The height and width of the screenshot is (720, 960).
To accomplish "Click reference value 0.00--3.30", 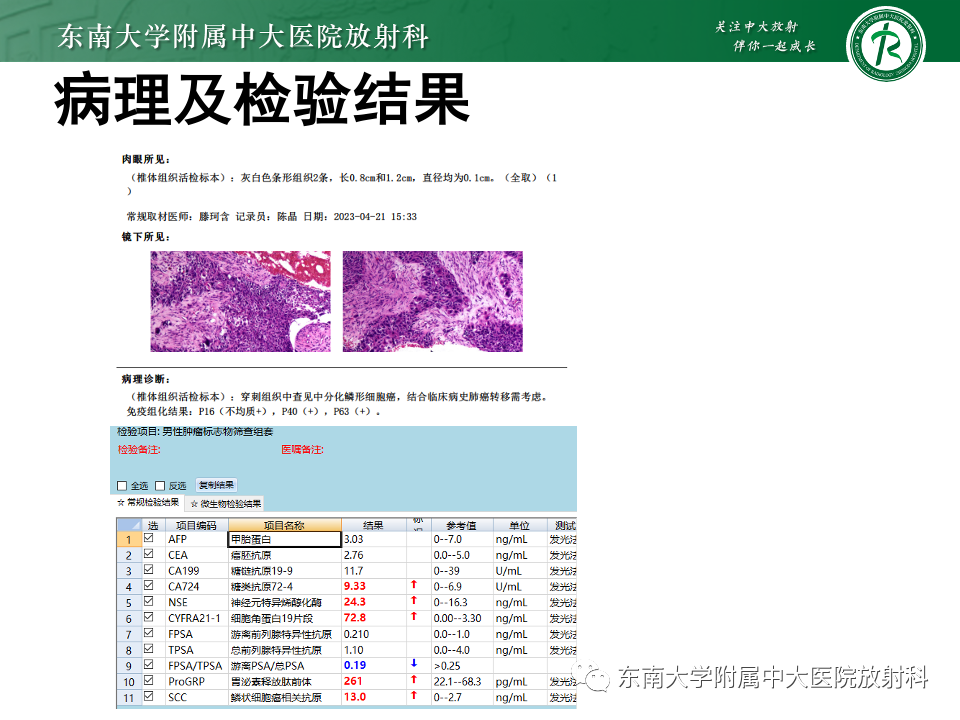I will tap(457, 618).
